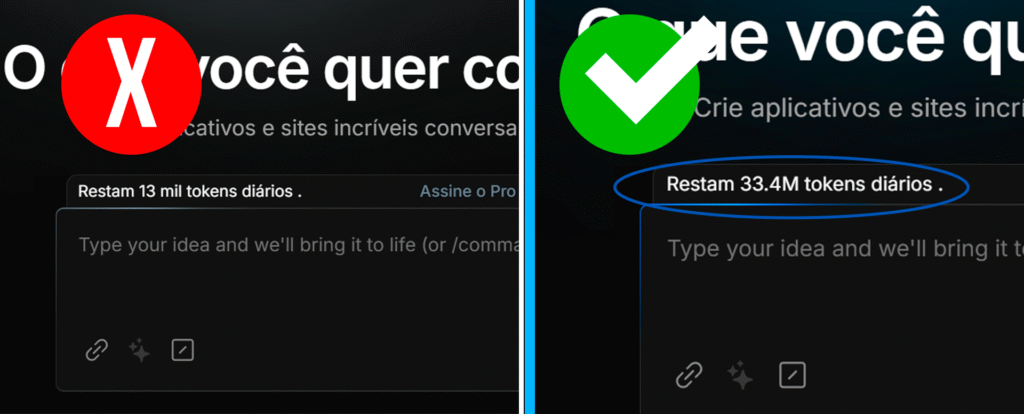Click the link attachment icon under the 13 mil tokens prompt

click(x=97, y=351)
